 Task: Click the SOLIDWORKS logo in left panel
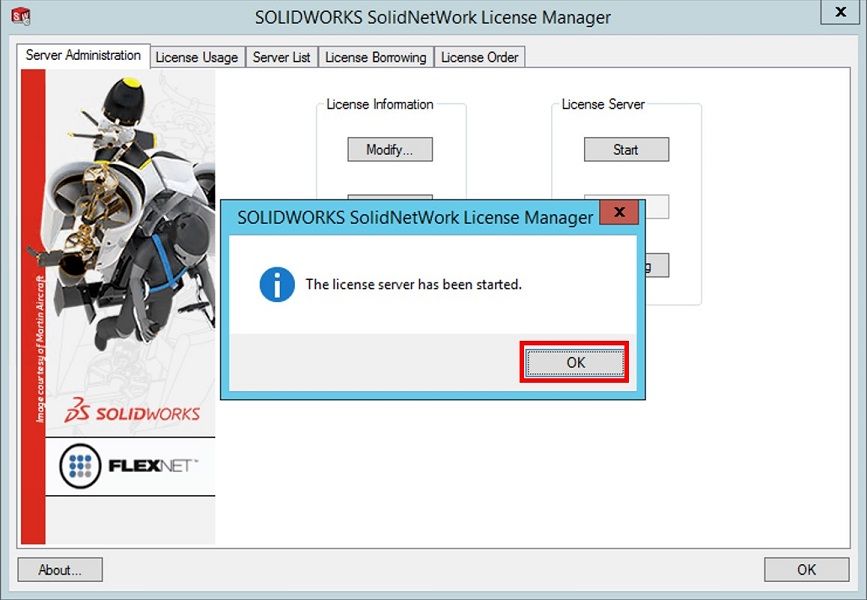(132, 412)
